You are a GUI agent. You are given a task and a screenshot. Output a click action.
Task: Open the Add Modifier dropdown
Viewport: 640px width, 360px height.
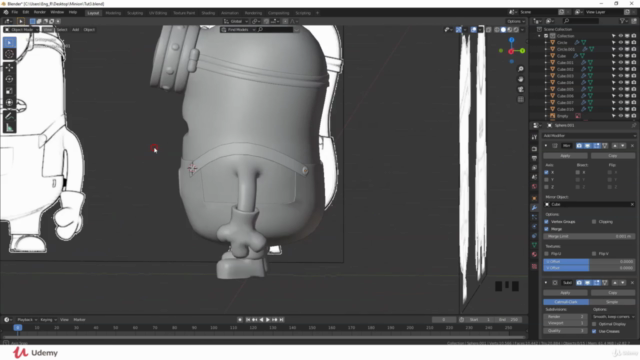click(x=589, y=136)
